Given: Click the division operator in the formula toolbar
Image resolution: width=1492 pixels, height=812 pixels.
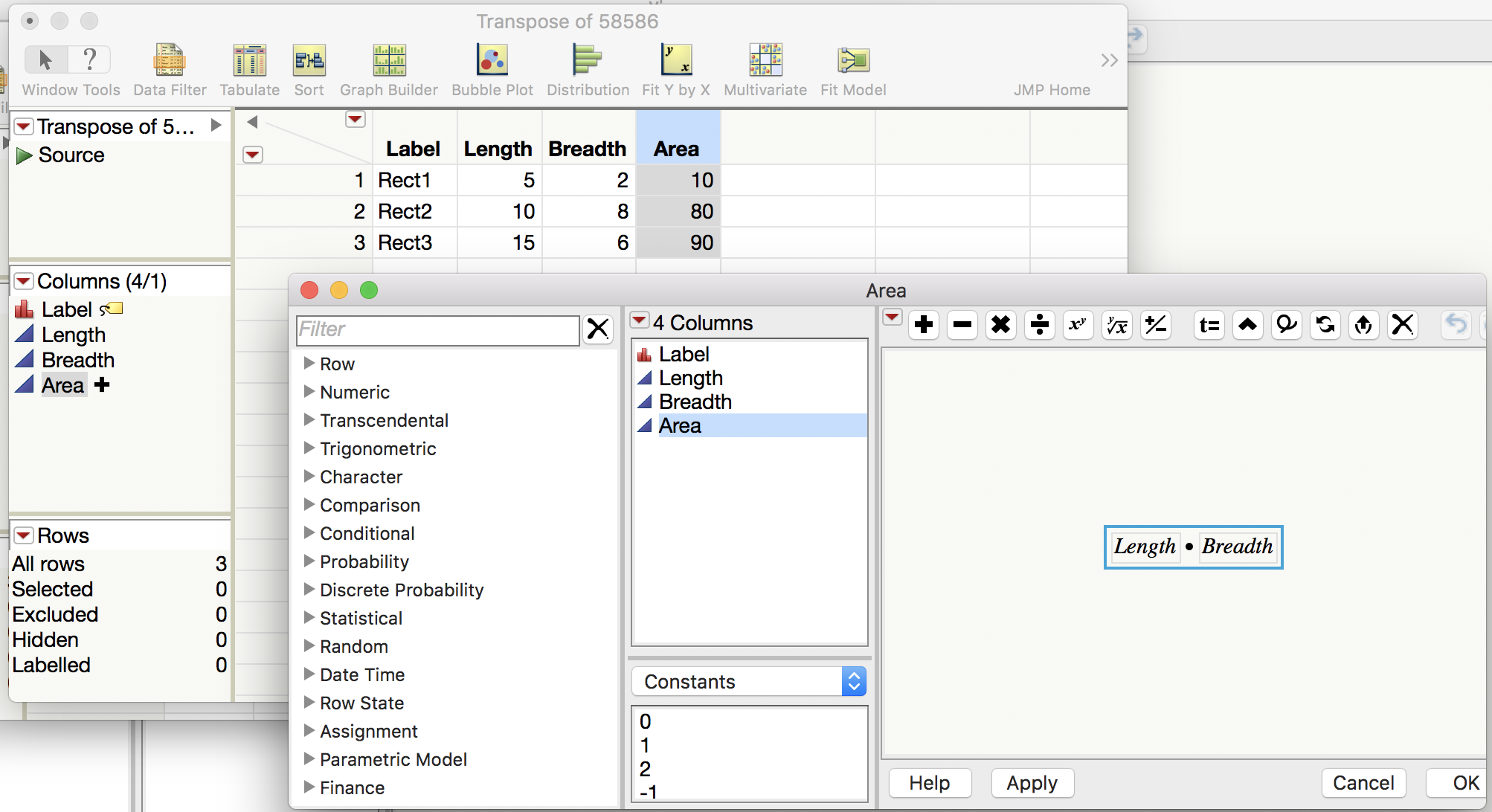Looking at the screenshot, I should pos(1039,325).
